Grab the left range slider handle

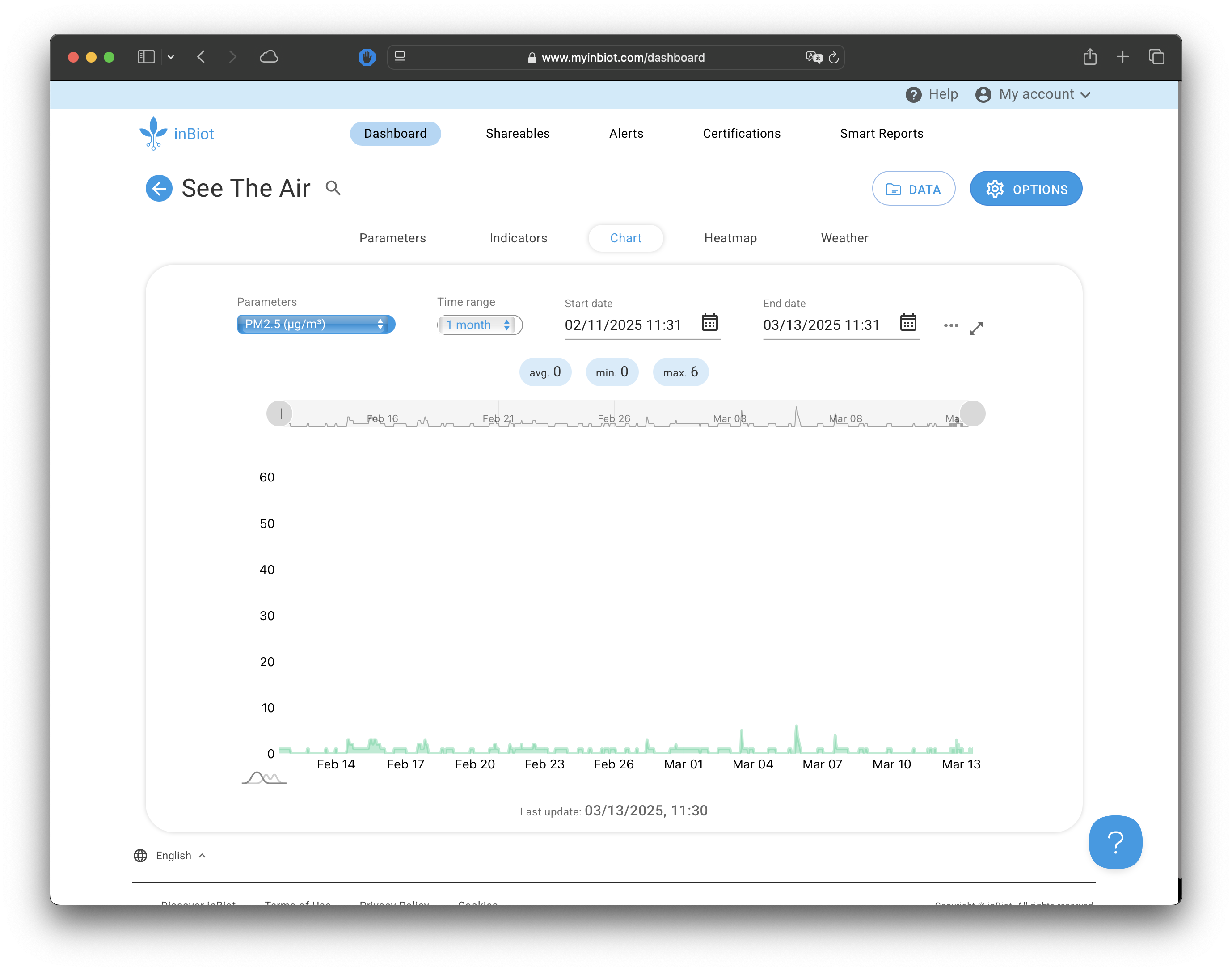[x=279, y=413]
